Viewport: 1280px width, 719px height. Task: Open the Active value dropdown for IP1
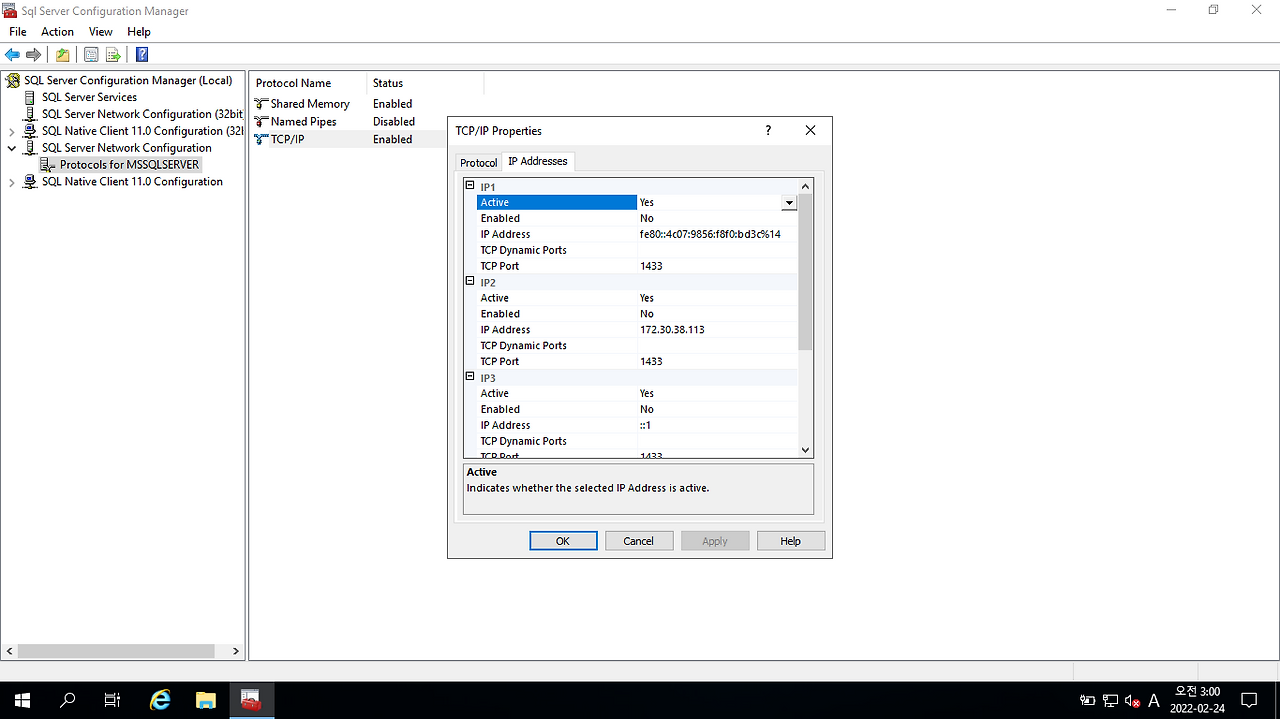coord(789,202)
